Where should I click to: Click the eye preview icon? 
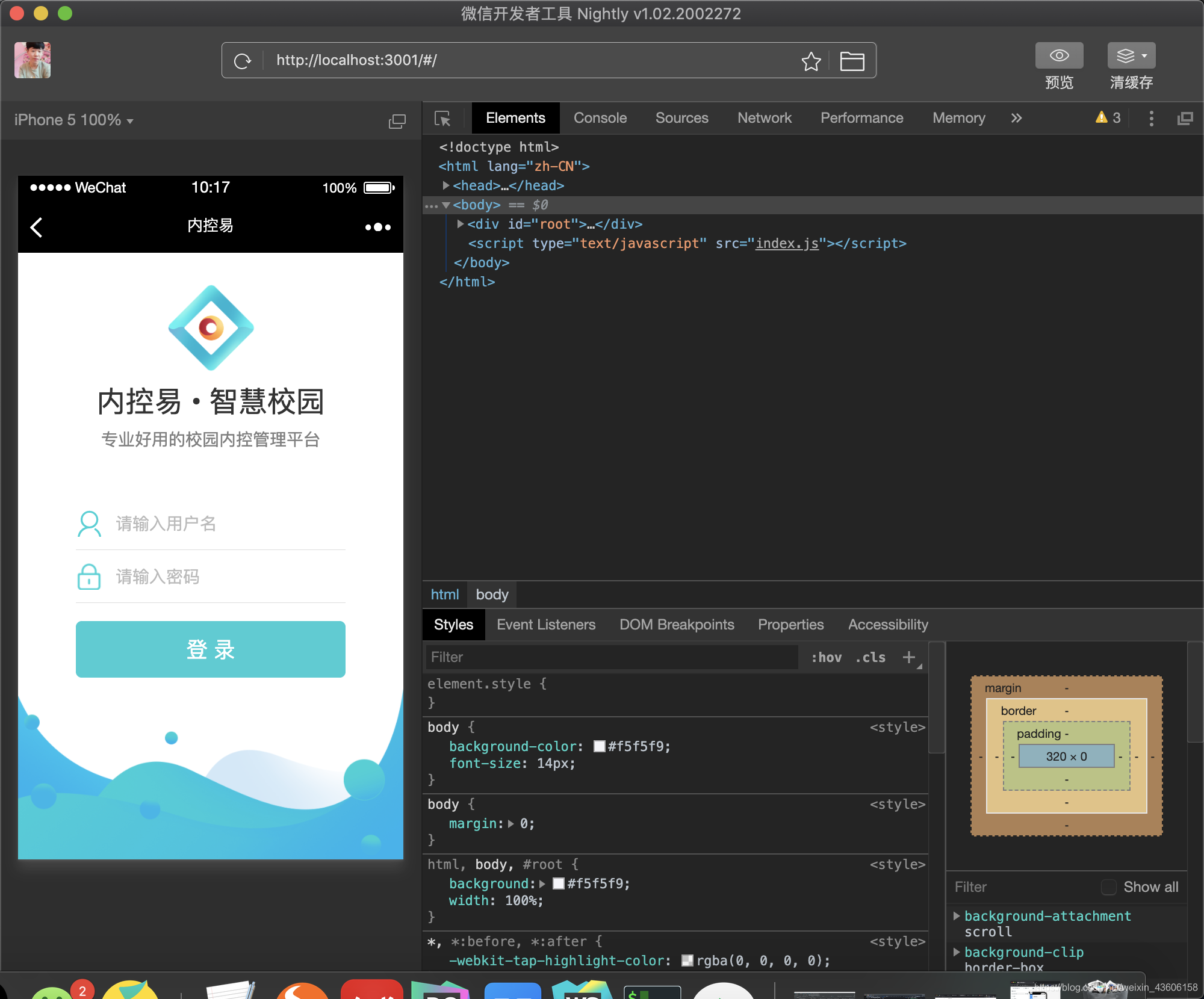(1059, 55)
